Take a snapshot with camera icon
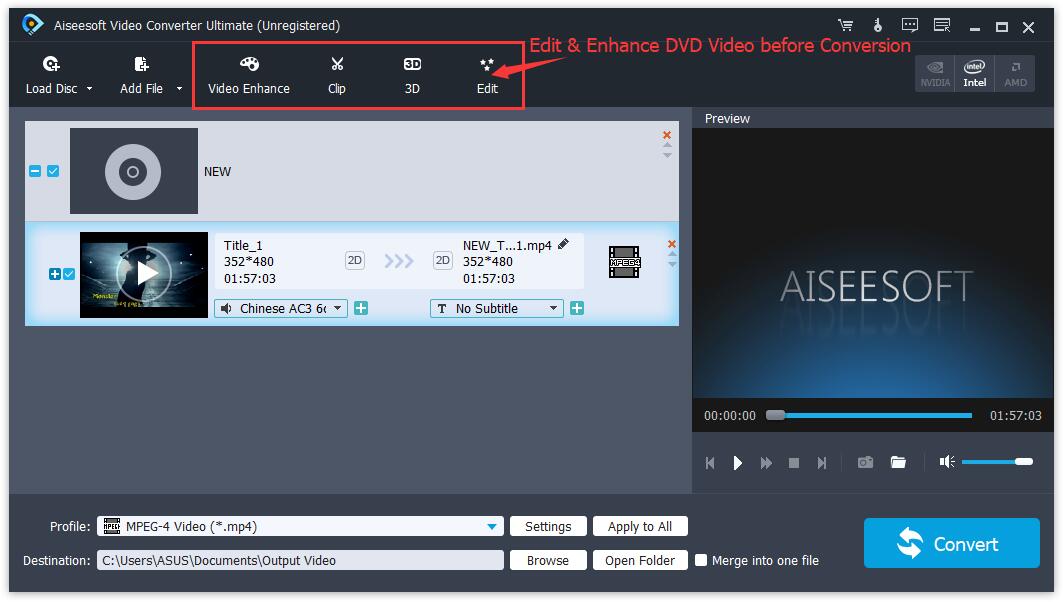Image resolution: width=1063 pixels, height=602 pixels. click(865, 462)
